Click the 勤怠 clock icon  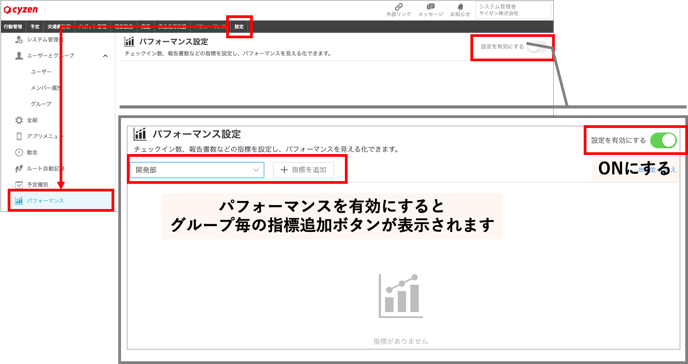tap(19, 153)
